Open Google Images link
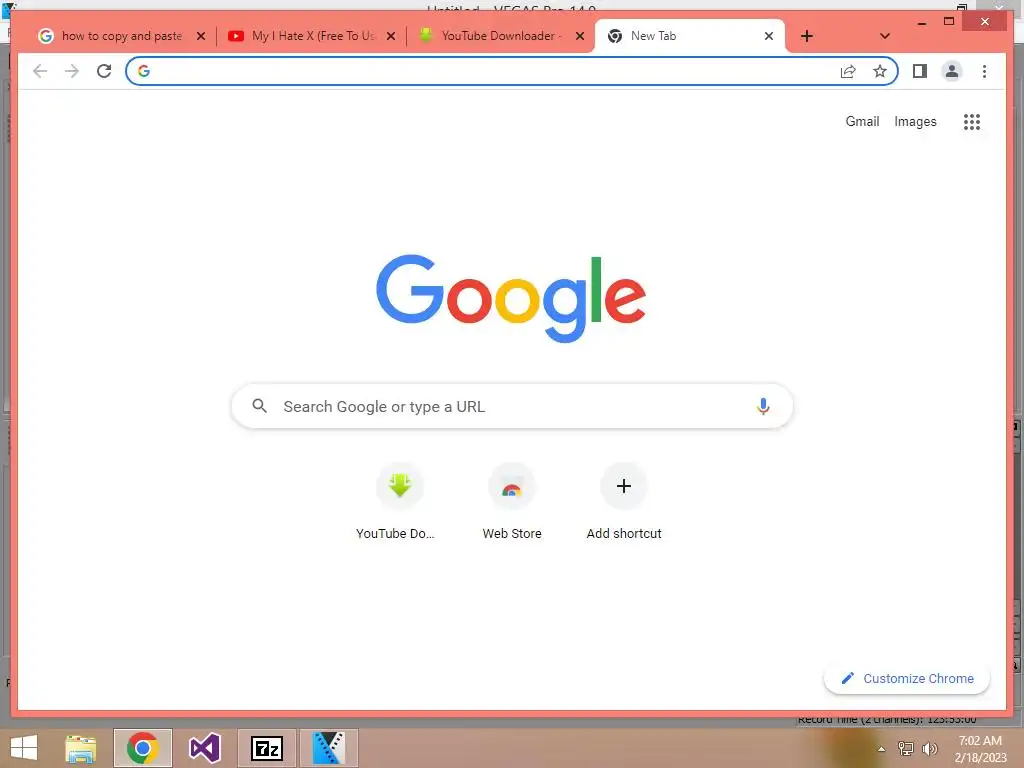The image size is (1024, 768). point(915,121)
